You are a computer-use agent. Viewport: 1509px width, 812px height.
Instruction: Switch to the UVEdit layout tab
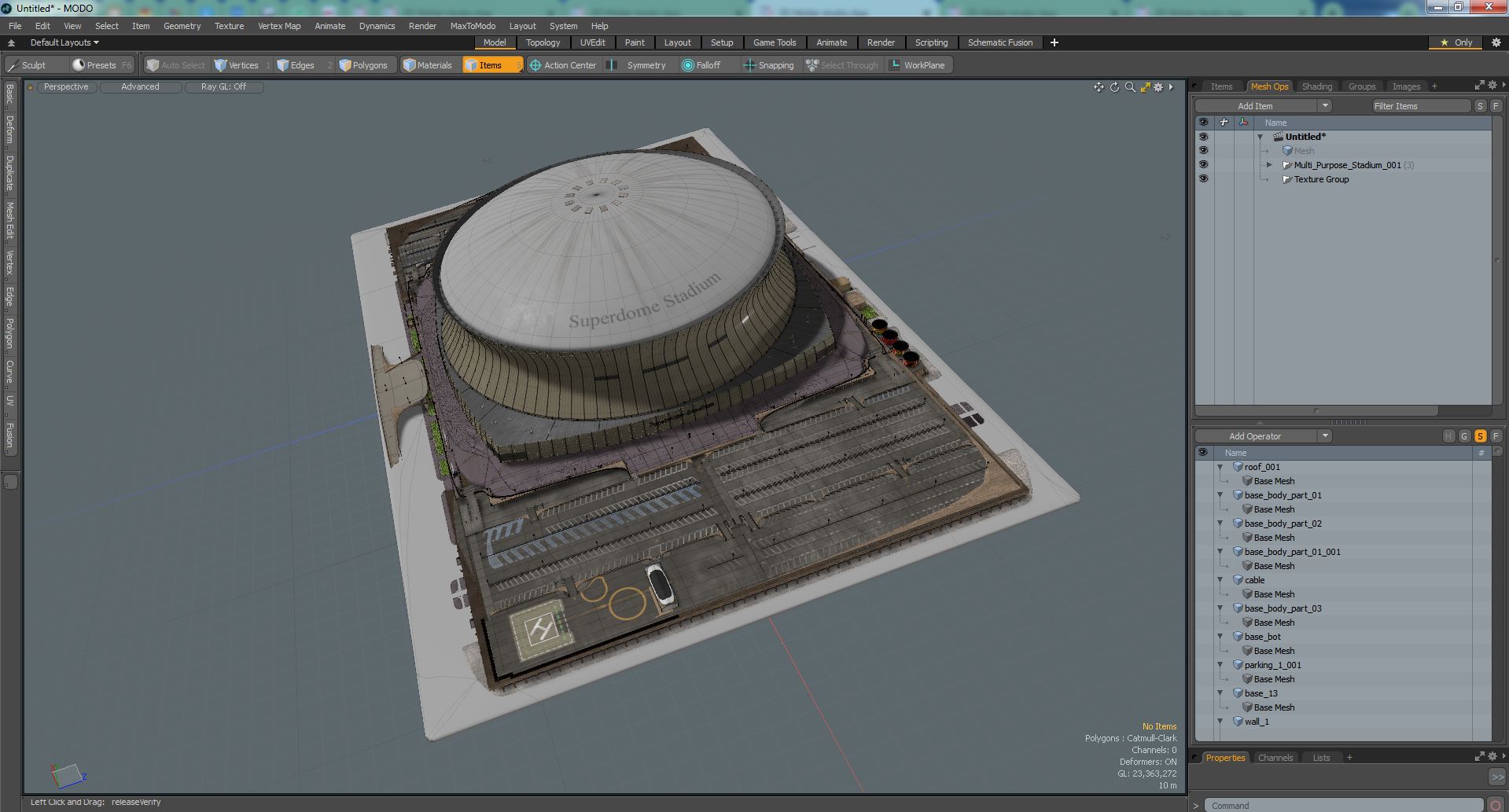(x=592, y=42)
